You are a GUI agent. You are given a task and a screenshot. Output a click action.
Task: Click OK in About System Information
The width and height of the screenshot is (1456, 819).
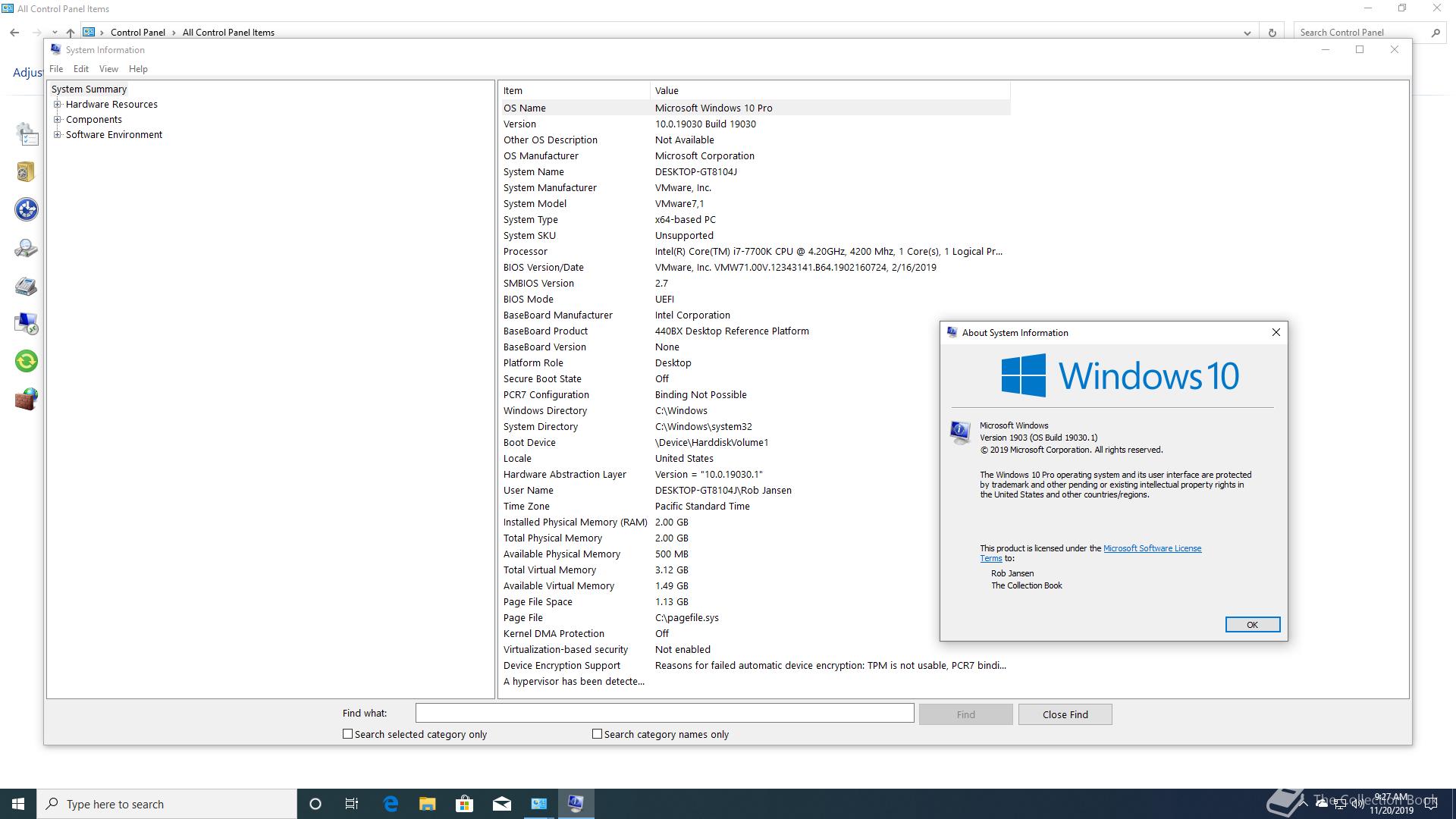[1252, 625]
